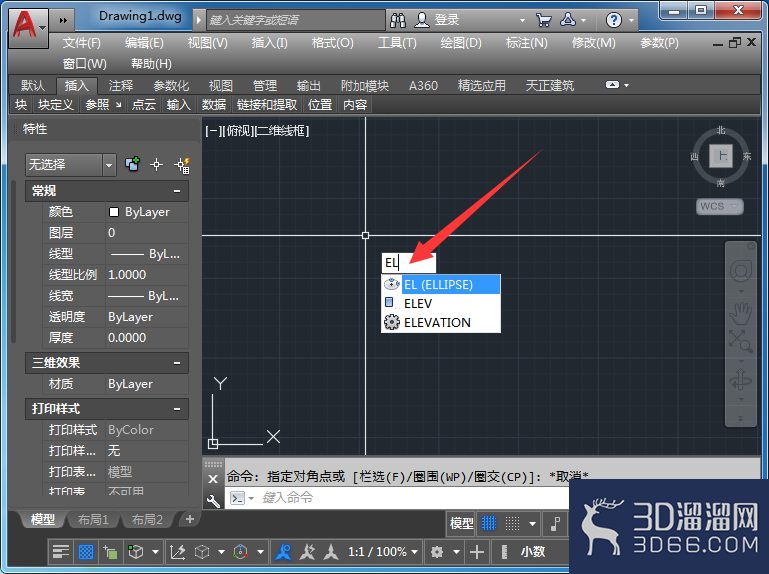Collapse the 常规 properties section
The image size is (769, 574).
coord(177,191)
